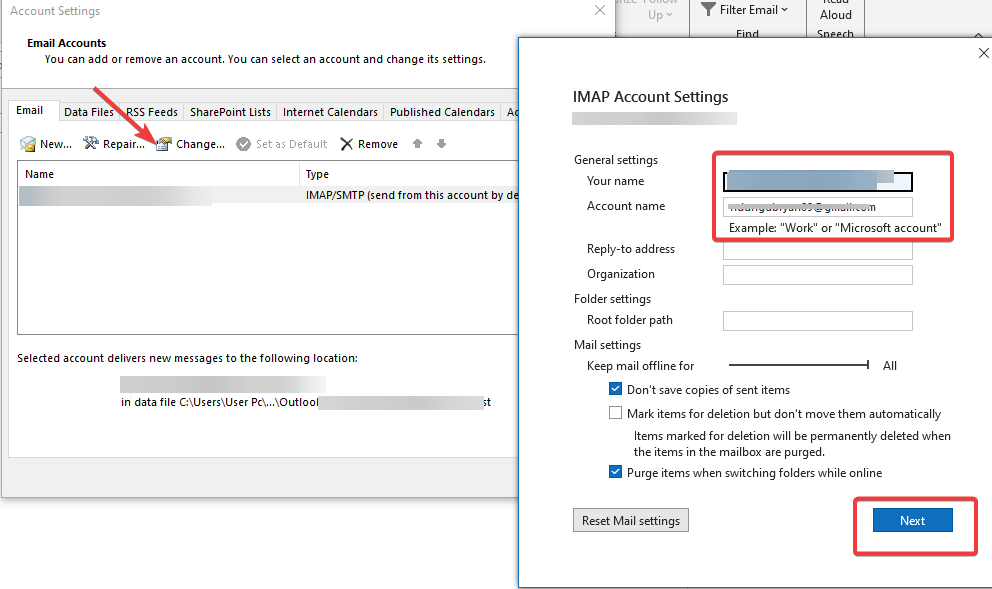Click the Next button
The width and height of the screenshot is (992, 589).
click(911, 520)
